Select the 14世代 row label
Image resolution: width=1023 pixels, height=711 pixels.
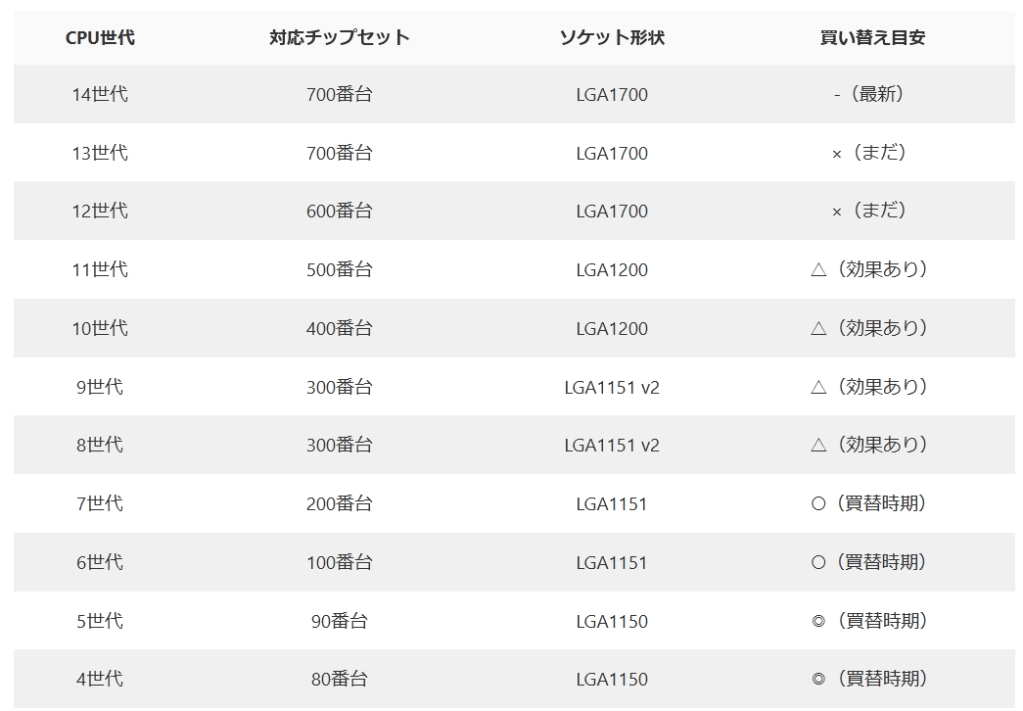[x=100, y=95]
